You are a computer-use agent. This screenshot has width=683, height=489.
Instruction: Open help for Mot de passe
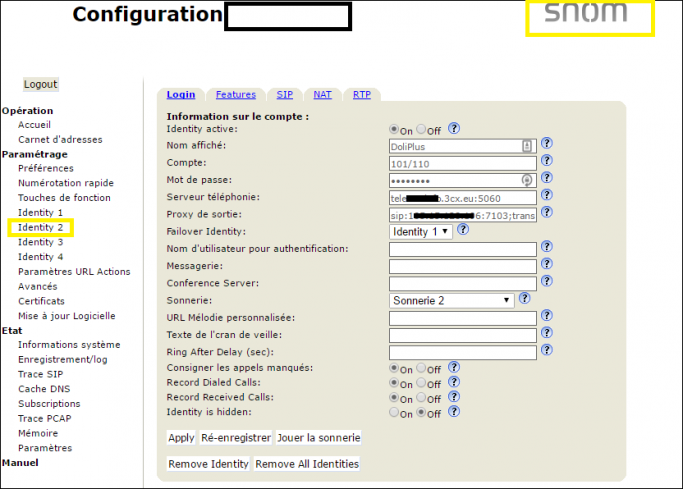coord(547,178)
